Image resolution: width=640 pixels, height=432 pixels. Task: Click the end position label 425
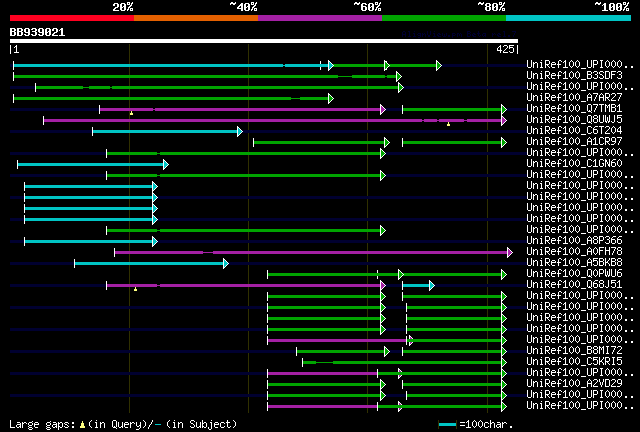505,49
